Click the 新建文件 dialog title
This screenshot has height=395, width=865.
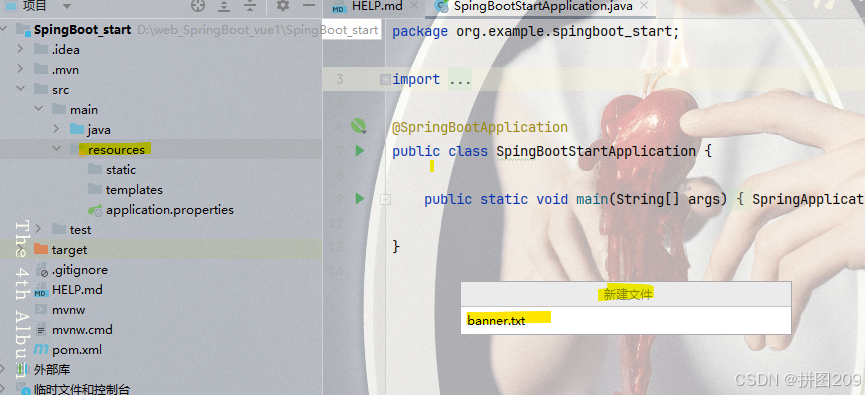point(628,295)
